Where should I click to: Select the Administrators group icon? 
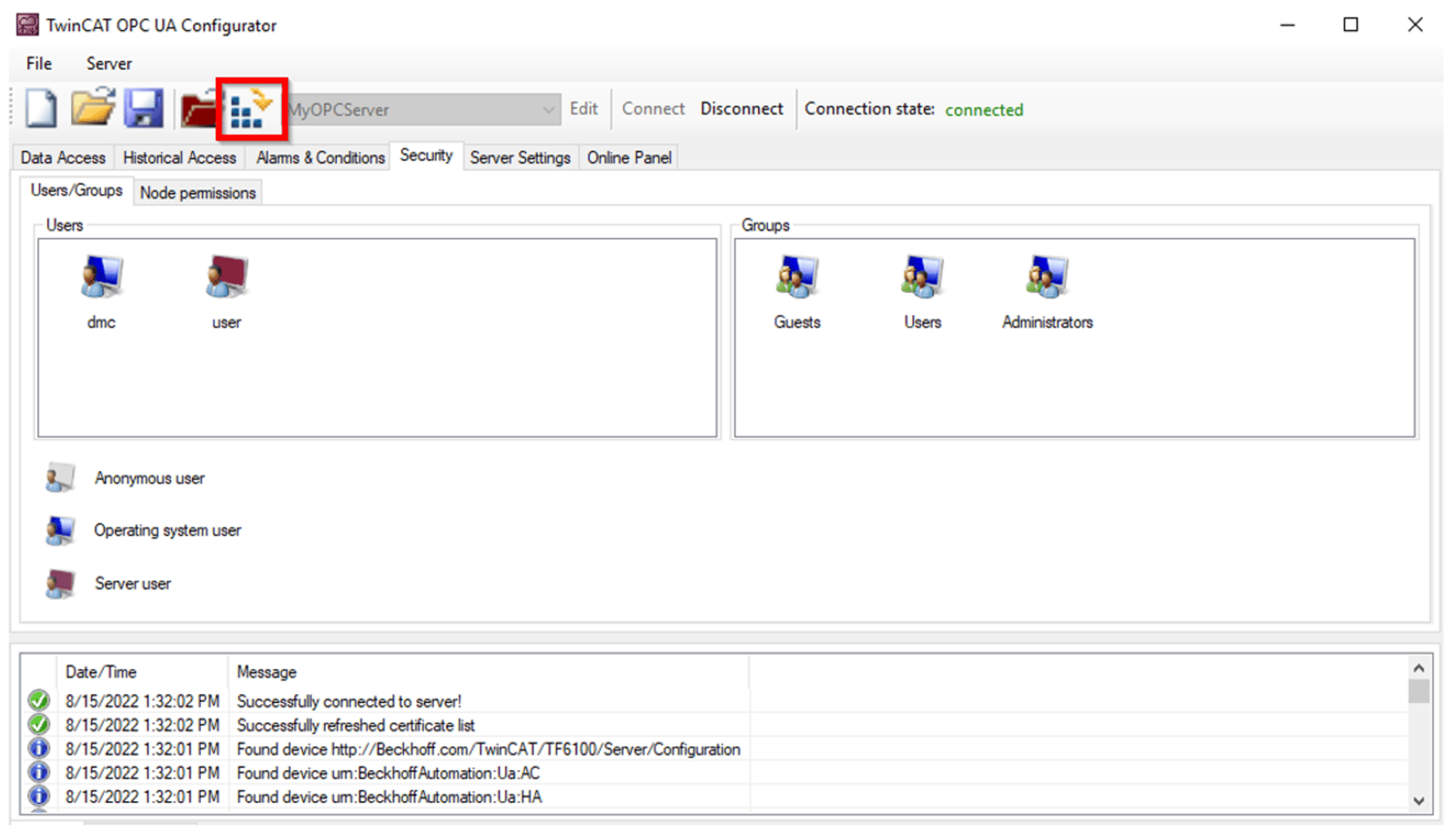click(x=1046, y=276)
